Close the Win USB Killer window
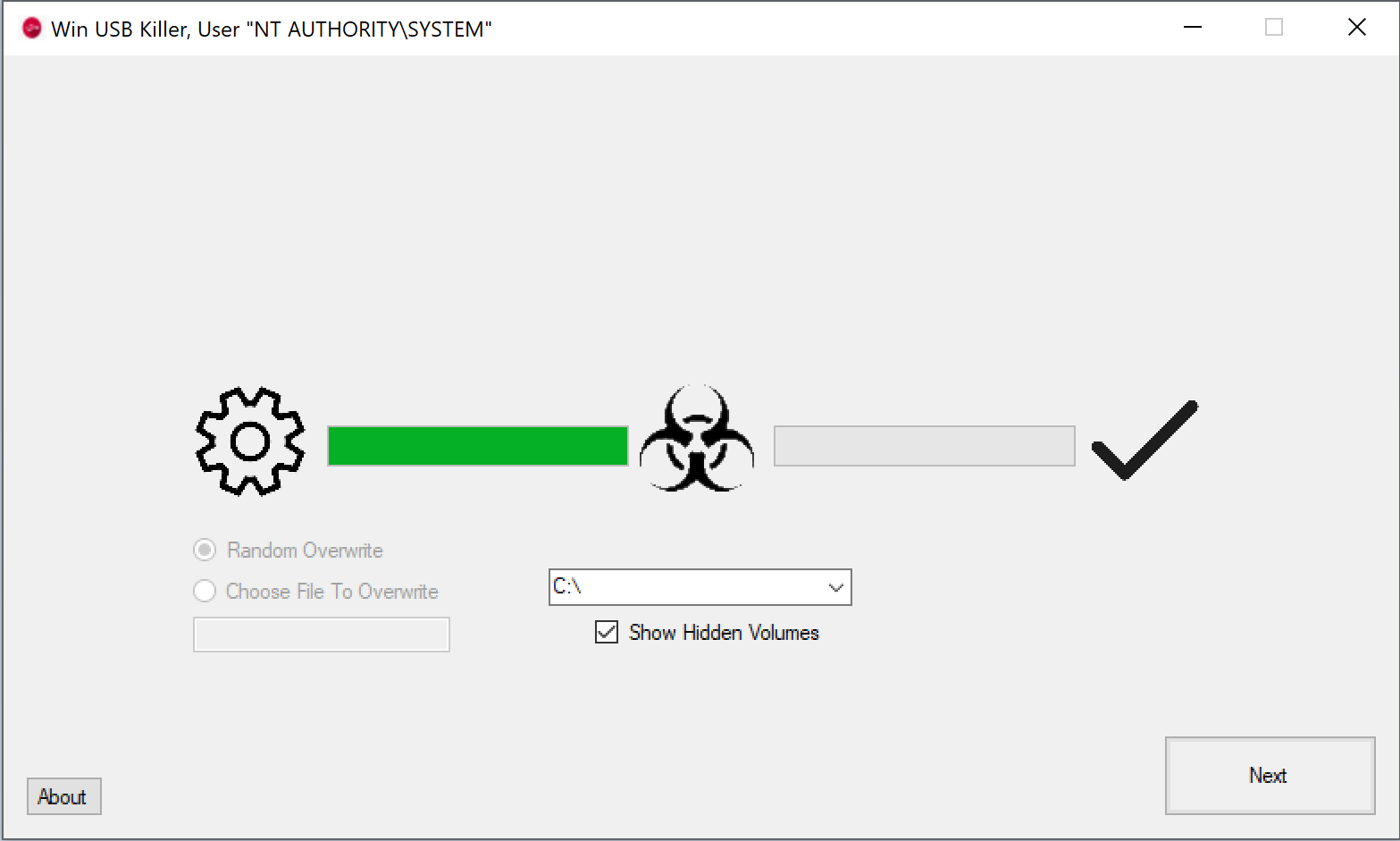Screen dimensions: 1400x841 tap(1356, 28)
